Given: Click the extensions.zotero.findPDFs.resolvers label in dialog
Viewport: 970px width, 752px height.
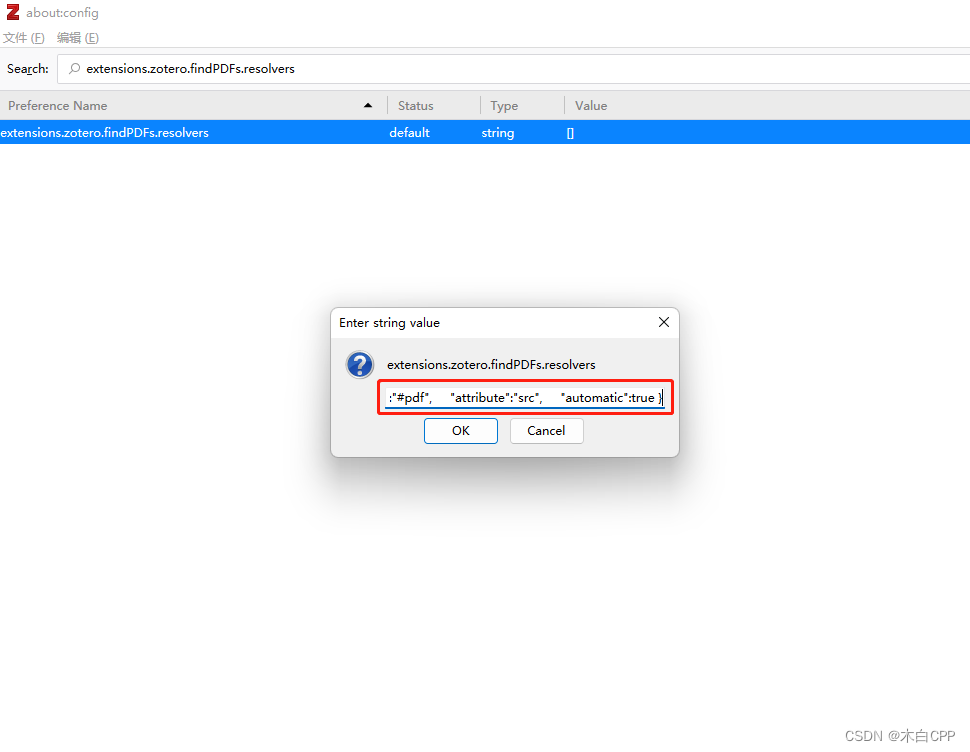Looking at the screenshot, I should point(491,365).
